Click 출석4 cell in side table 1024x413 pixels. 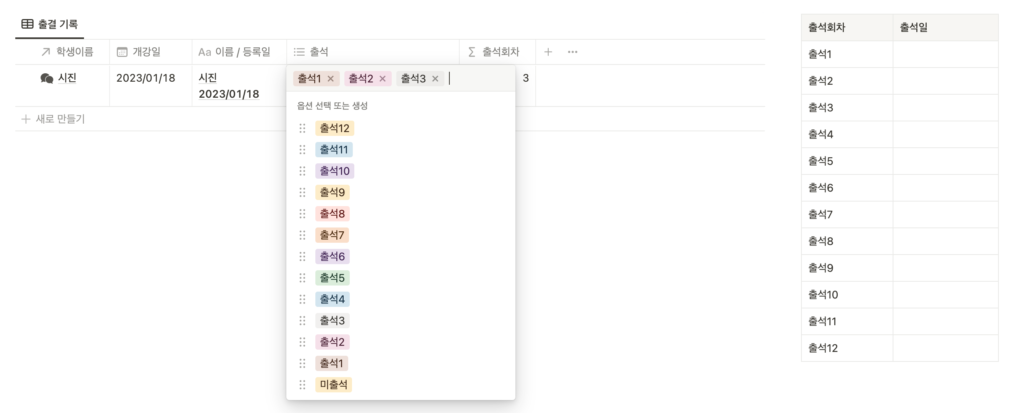coord(847,135)
